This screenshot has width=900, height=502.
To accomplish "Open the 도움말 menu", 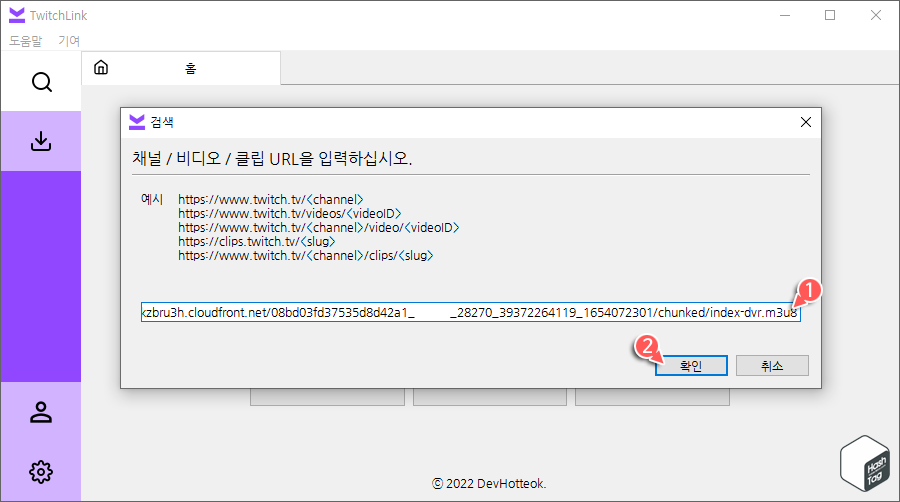I will coord(25,41).
